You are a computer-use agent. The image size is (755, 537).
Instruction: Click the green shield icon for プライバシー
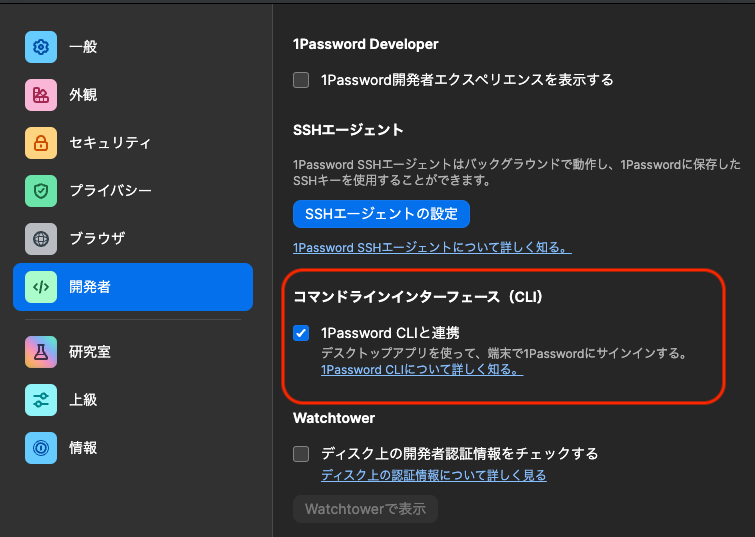point(41,191)
